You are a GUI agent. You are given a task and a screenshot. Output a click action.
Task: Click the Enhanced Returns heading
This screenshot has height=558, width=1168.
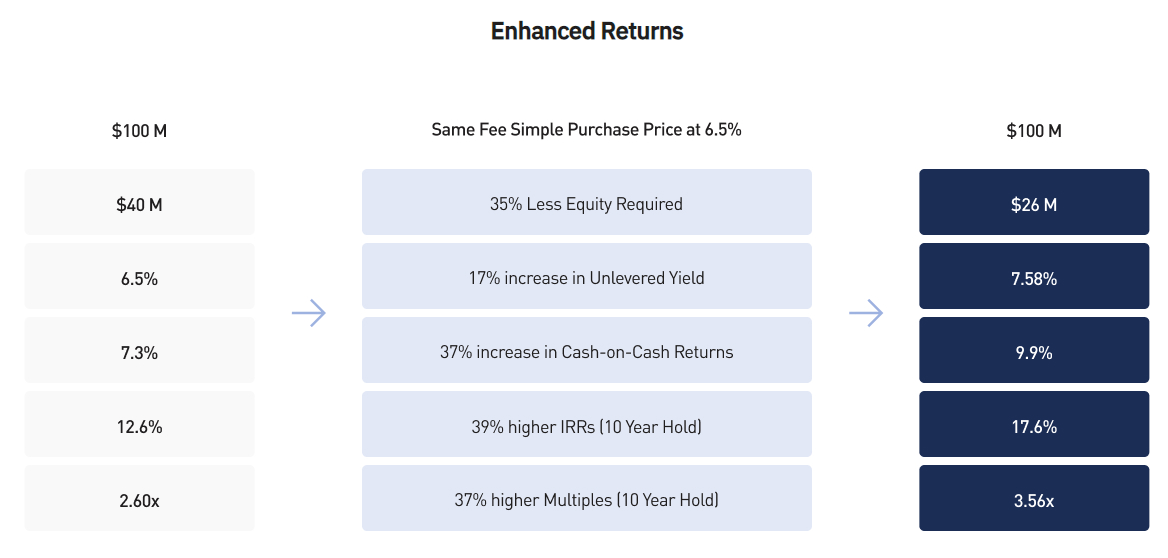[x=587, y=31]
